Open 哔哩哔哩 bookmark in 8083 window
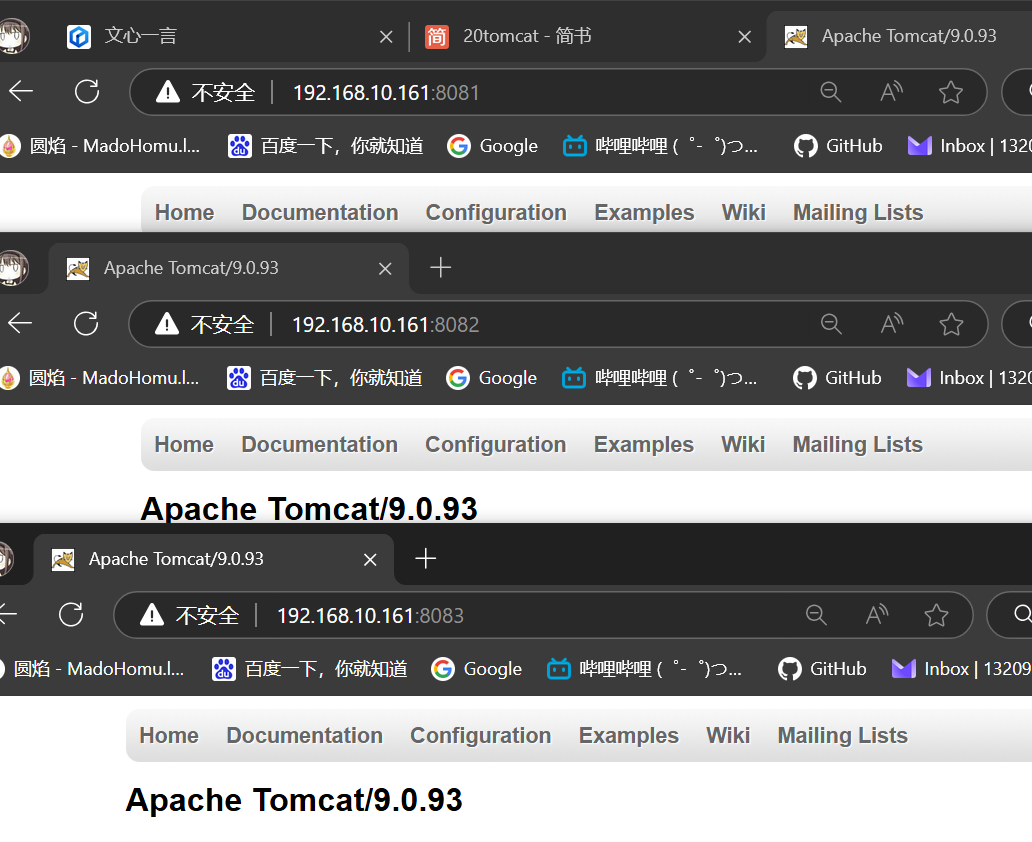This screenshot has height=842, width=1032. [x=644, y=668]
